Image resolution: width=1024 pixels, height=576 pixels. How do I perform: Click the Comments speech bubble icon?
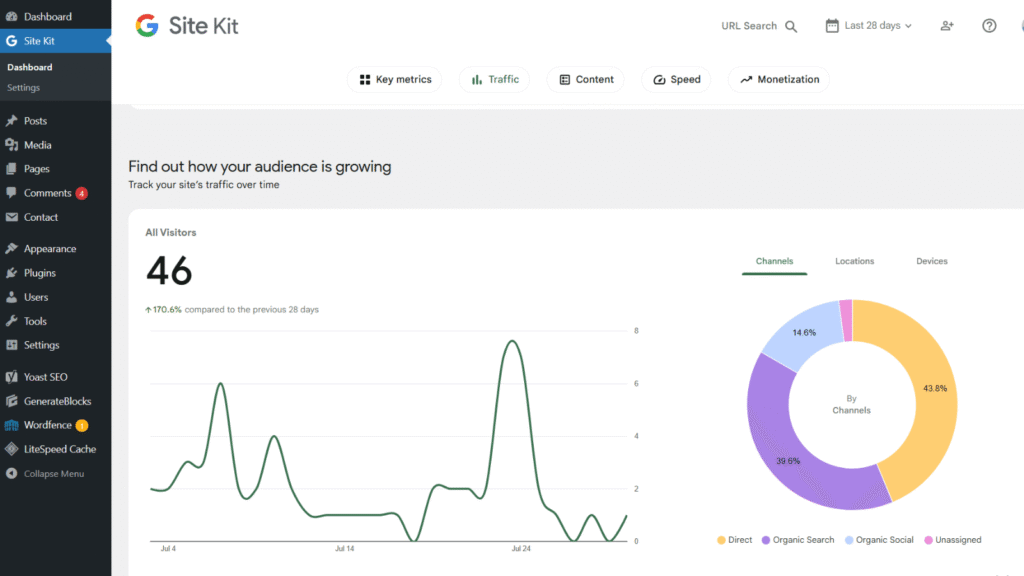[x=11, y=193]
